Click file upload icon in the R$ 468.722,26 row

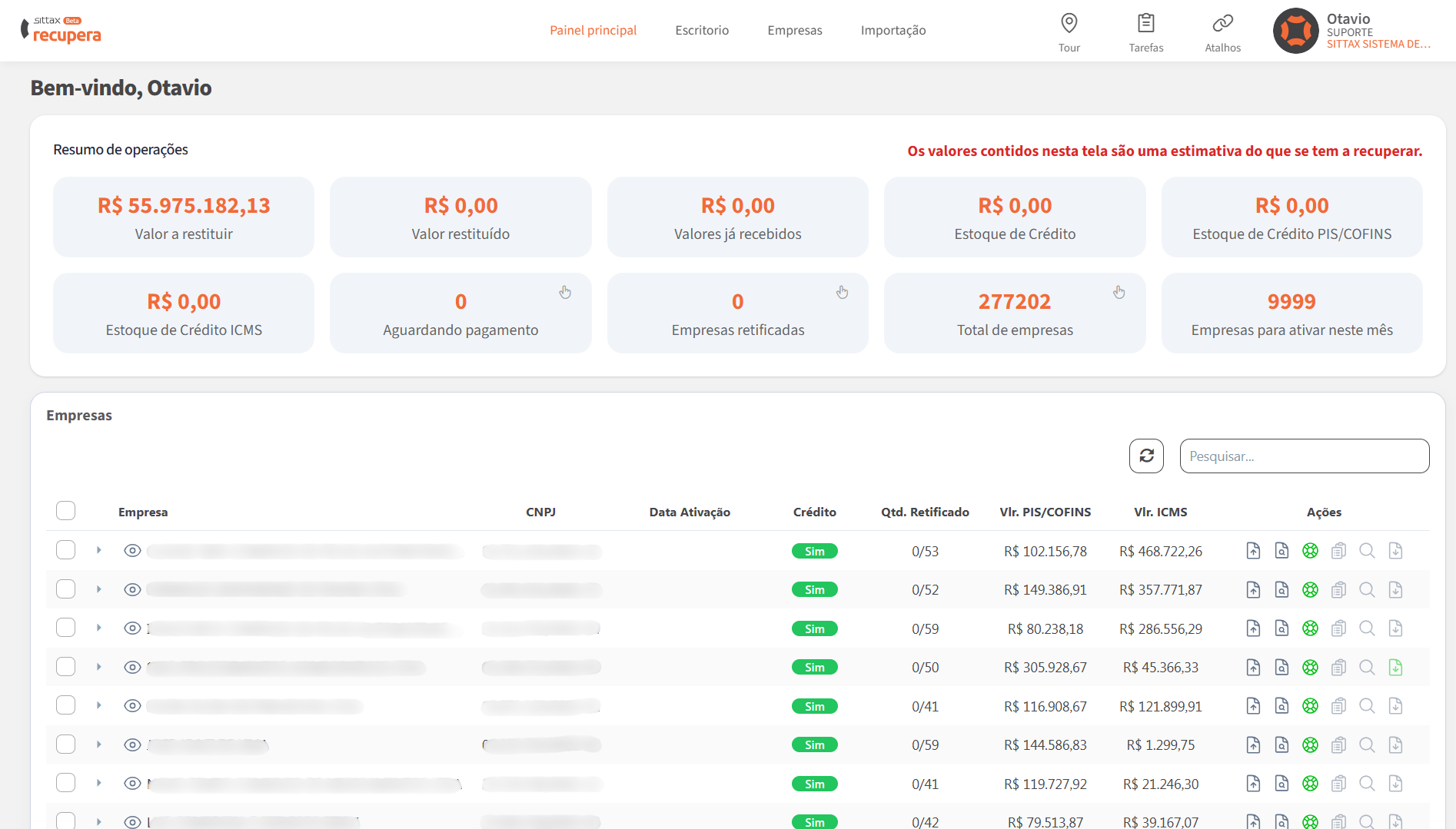click(x=1253, y=551)
